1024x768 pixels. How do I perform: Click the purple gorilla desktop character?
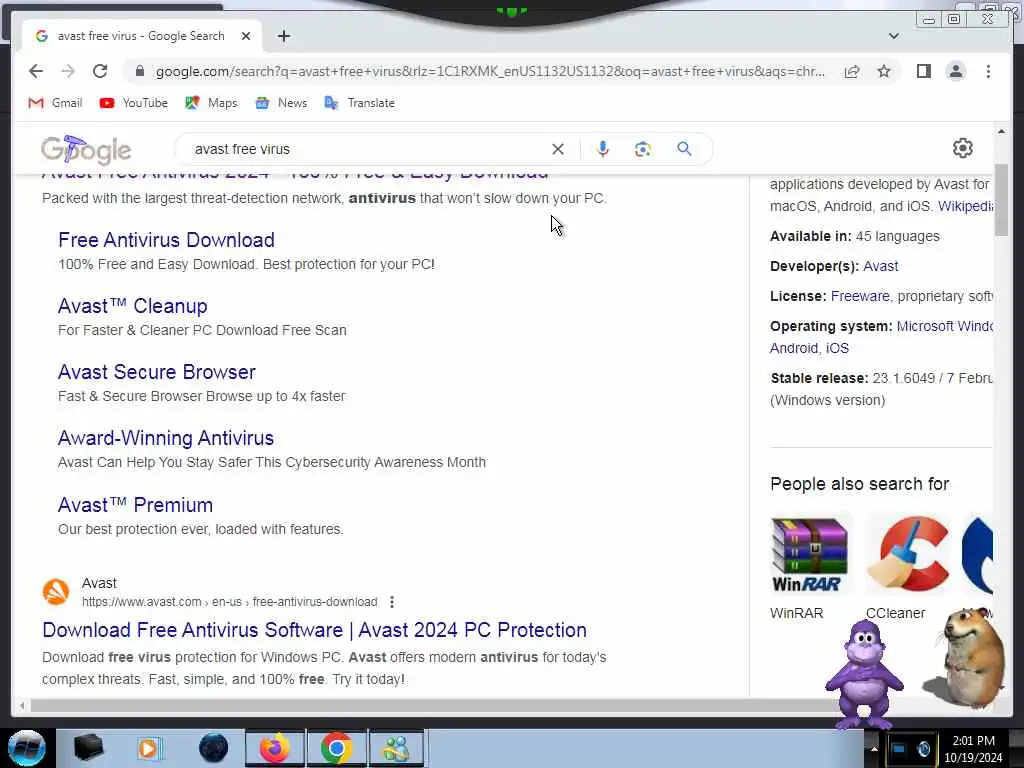point(864,674)
